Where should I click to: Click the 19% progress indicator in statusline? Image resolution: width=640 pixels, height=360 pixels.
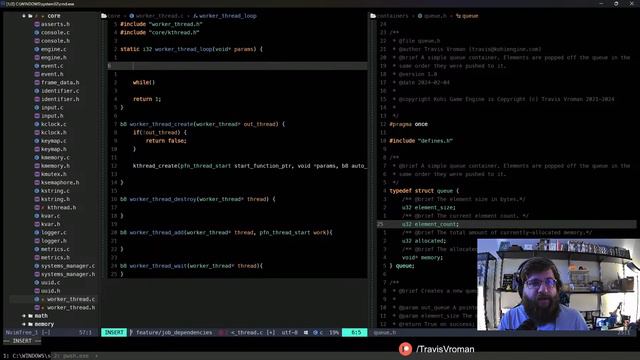(x=334, y=333)
